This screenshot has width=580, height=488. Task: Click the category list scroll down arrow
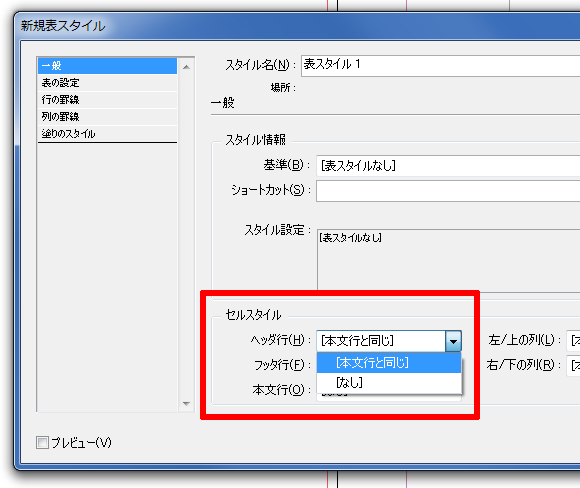186,404
